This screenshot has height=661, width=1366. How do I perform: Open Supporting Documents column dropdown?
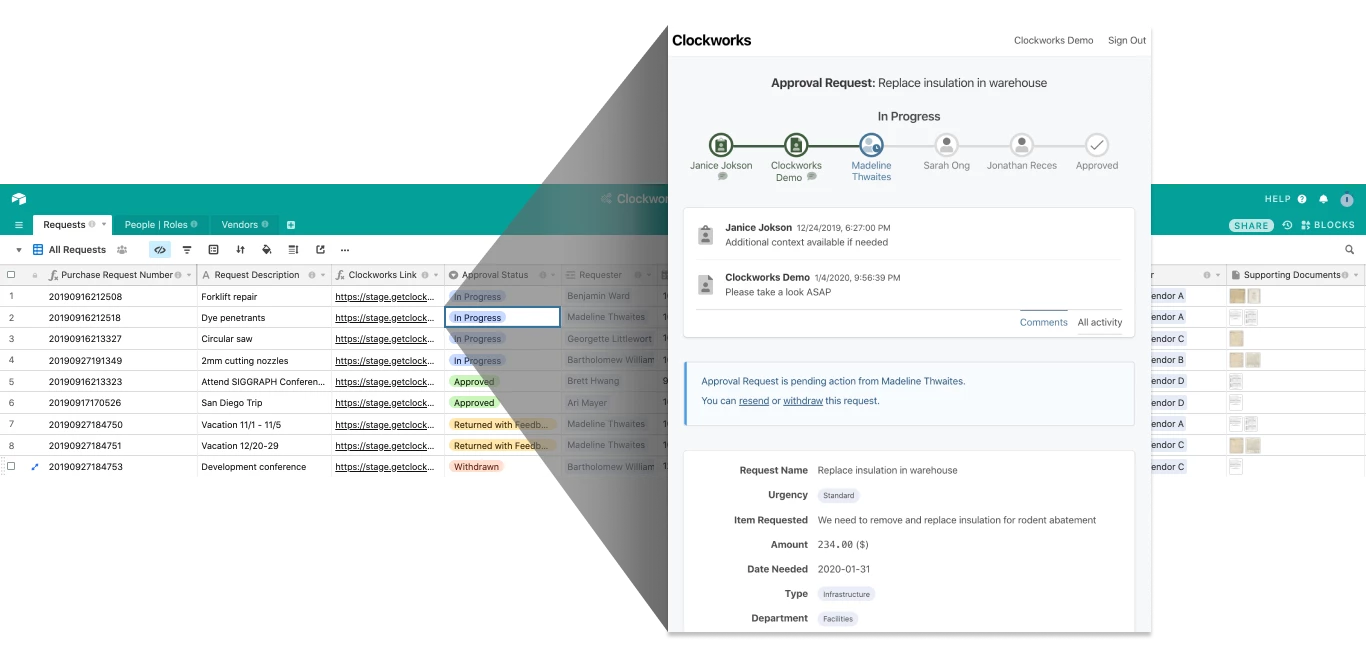coord(1358,275)
